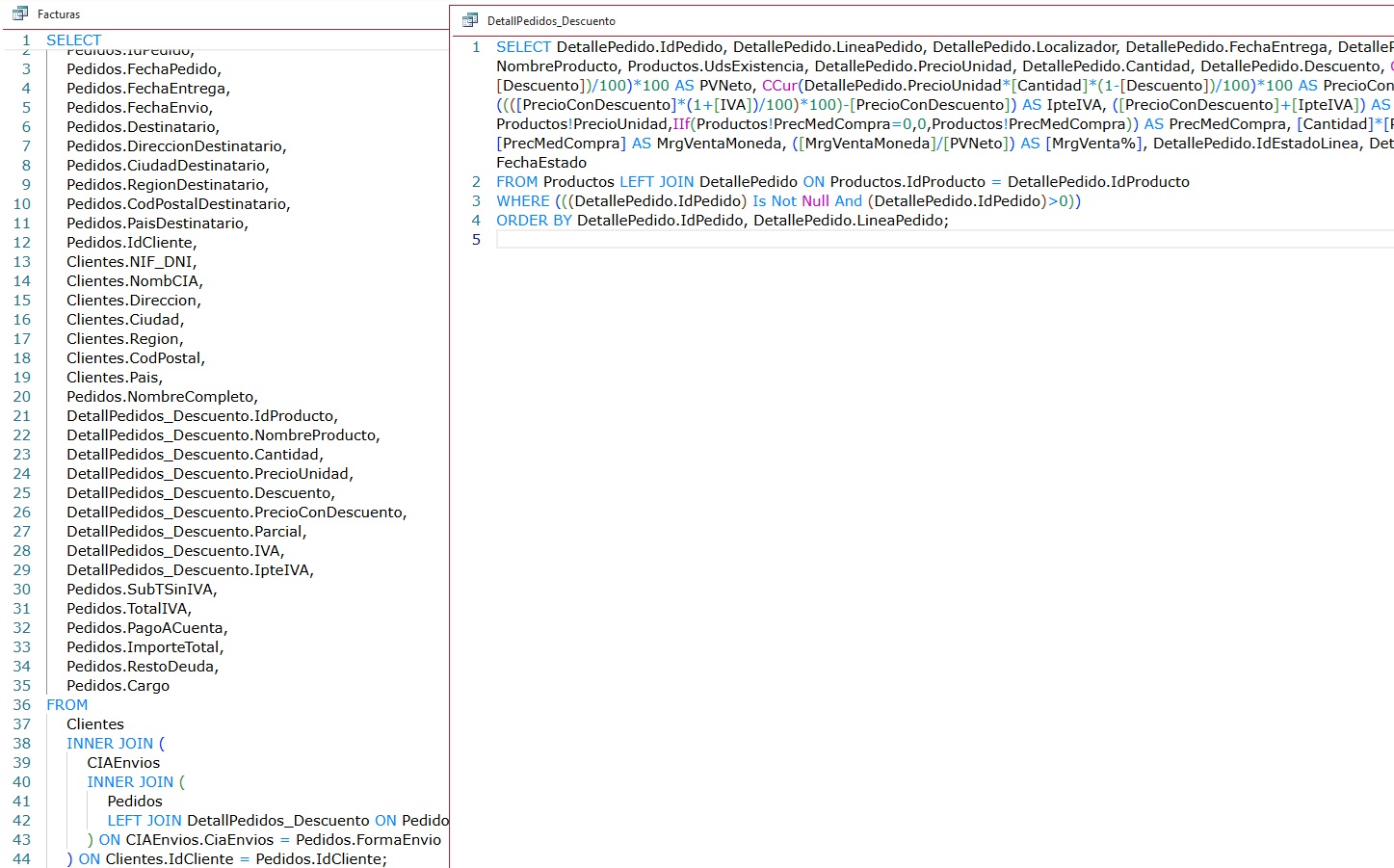
Task: Click the Facturas query icon
Action: coord(20,14)
